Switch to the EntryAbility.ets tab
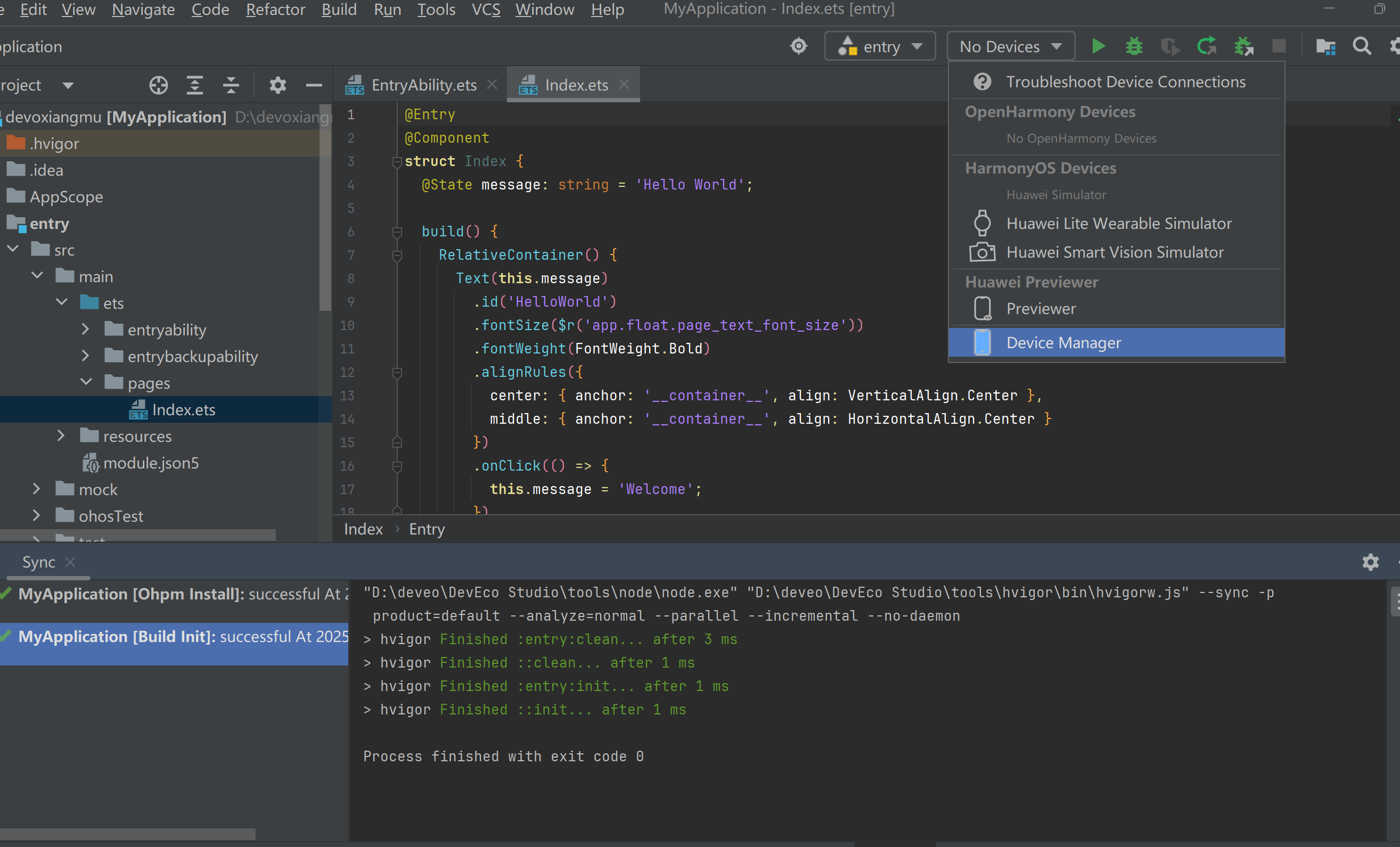This screenshot has height=847, width=1400. (423, 85)
